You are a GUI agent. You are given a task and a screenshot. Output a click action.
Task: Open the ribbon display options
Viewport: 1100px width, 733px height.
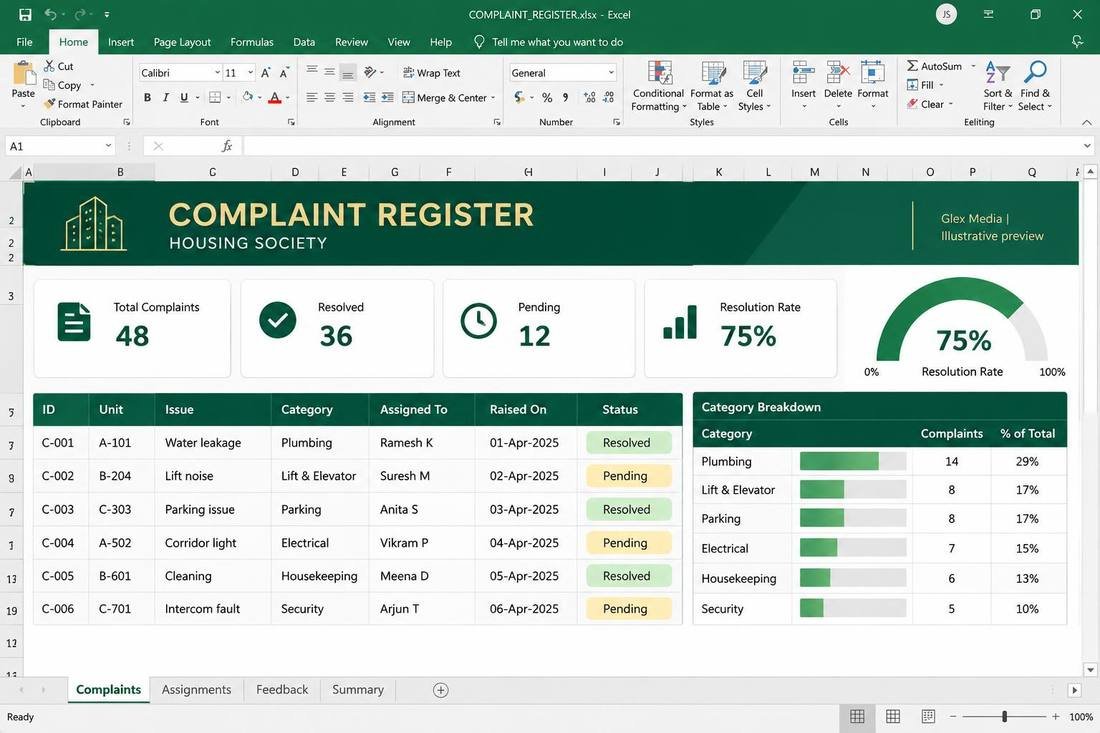tap(988, 14)
